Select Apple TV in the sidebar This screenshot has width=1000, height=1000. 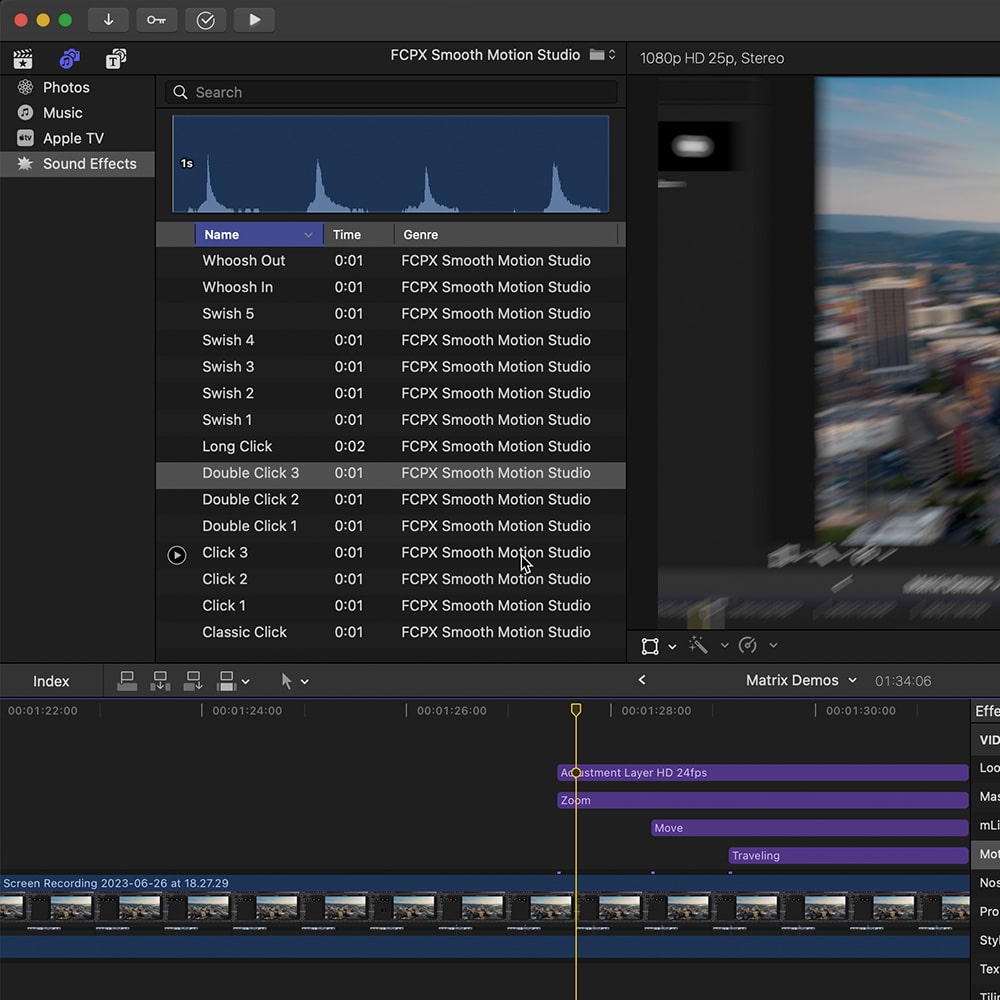click(72, 138)
